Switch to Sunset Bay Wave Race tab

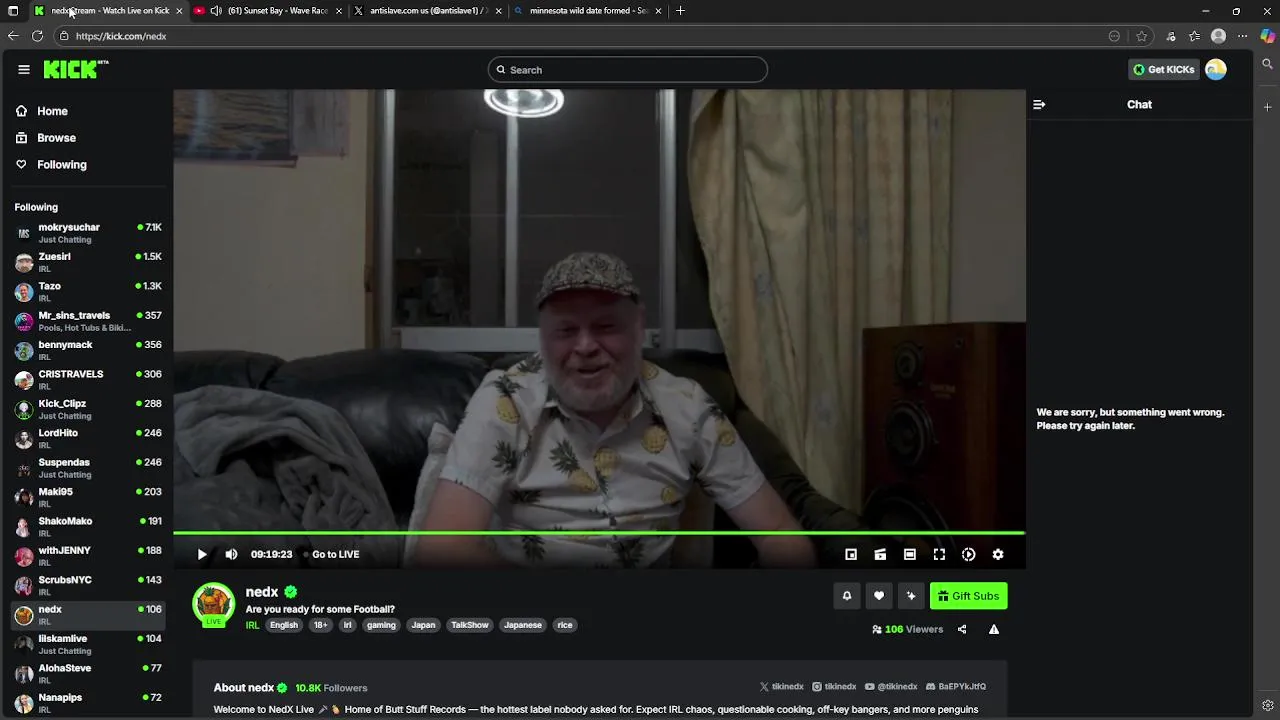click(269, 10)
